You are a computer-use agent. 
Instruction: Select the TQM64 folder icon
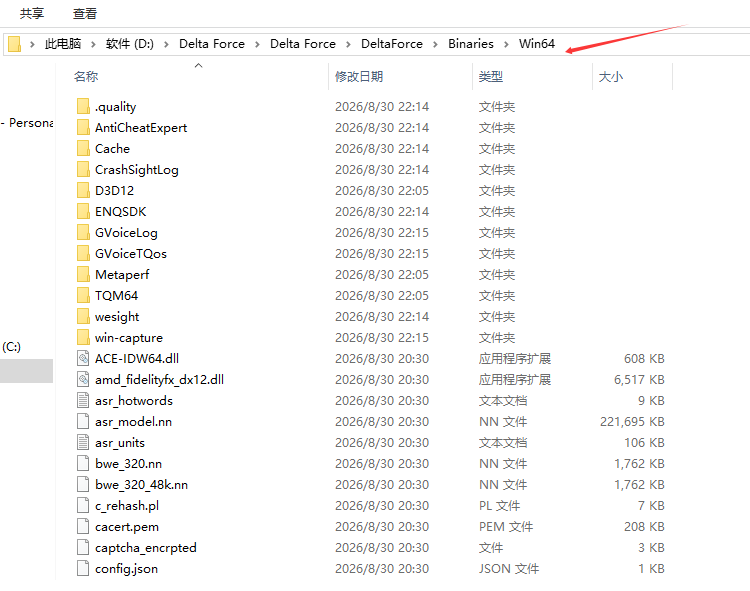(x=83, y=296)
